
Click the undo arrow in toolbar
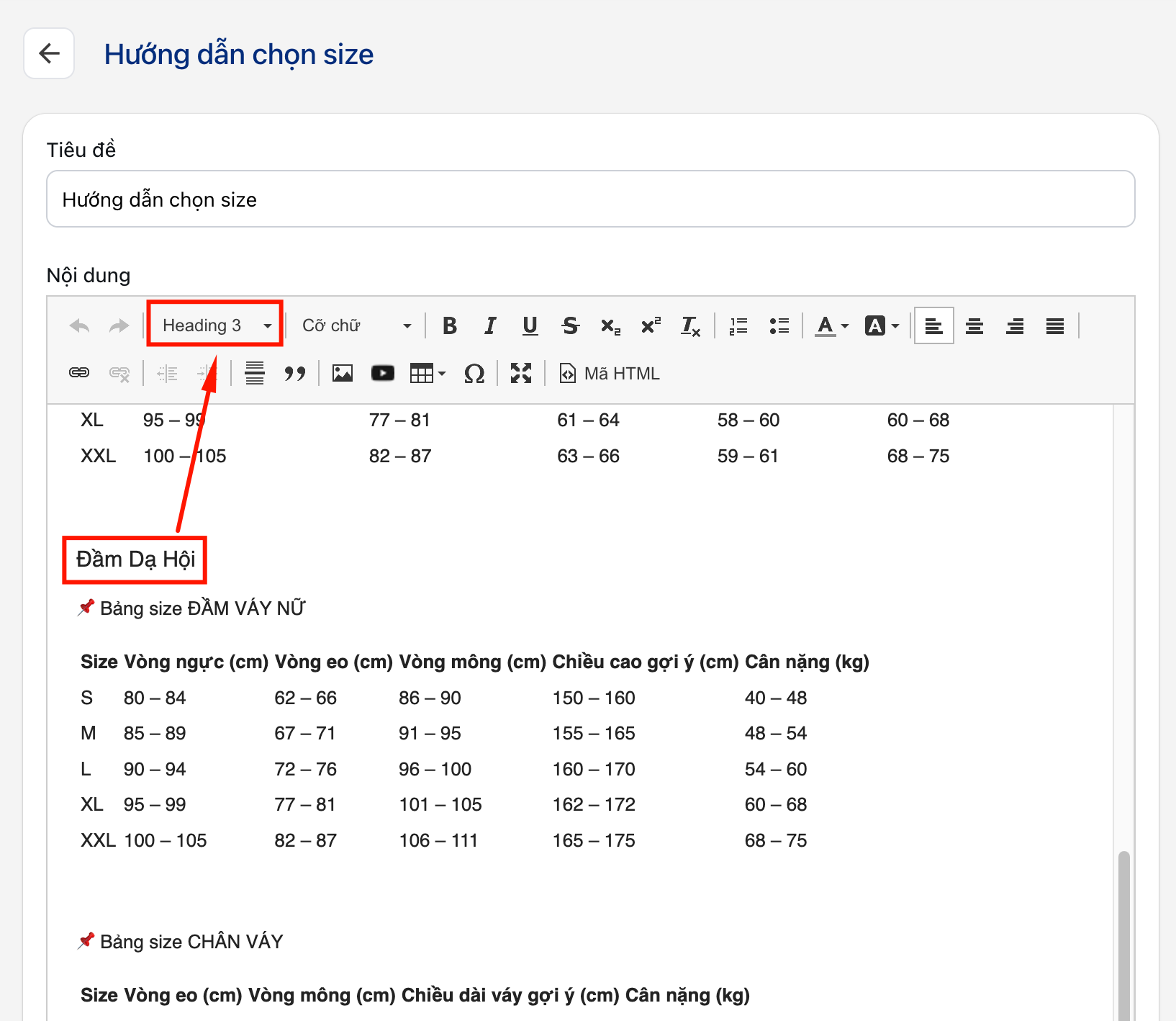coord(79,326)
